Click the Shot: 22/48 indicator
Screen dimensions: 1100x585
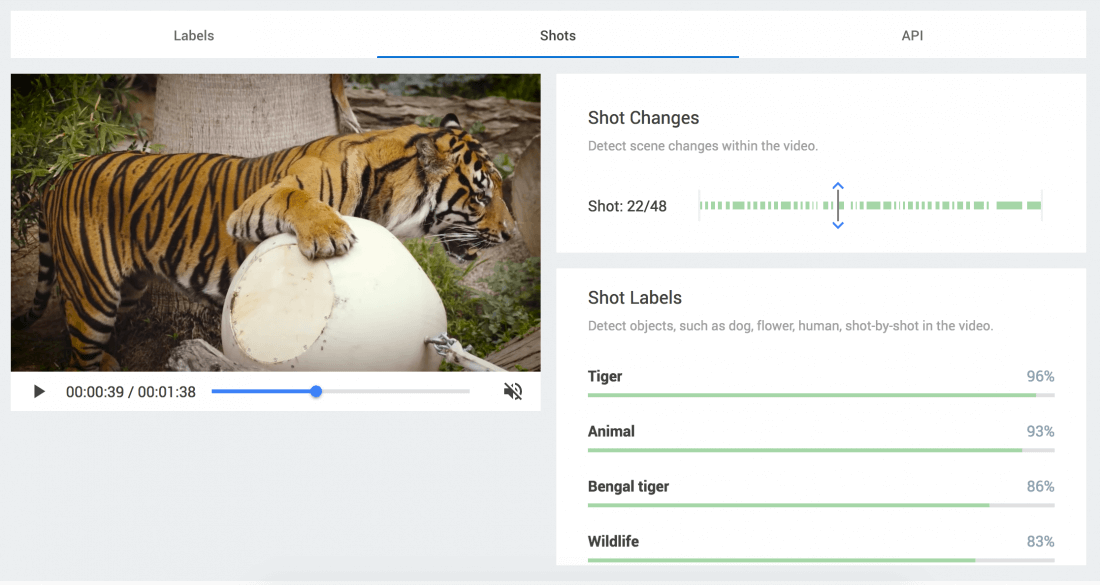625,205
